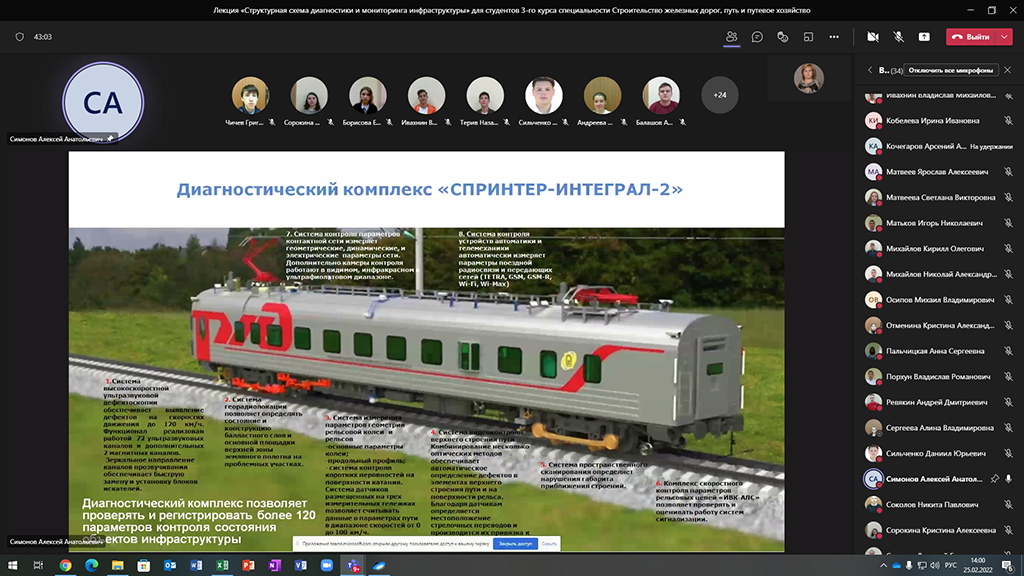Select Чичев participant video thumbnail
Viewport: 1024px width, 576px height.
(250, 95)
